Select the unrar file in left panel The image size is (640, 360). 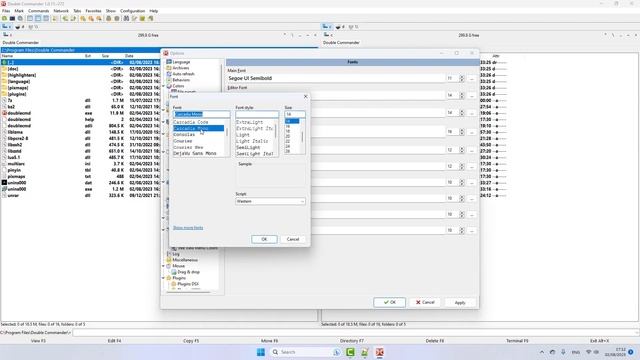point(13,196)
